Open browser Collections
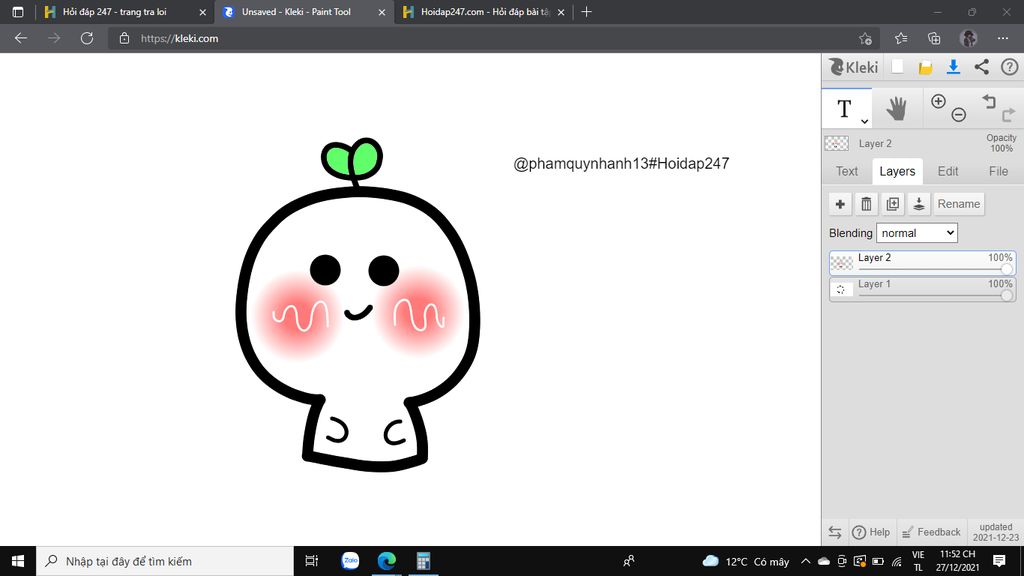The width and height of the screenshot is (1024, 576). click(x=935, y=39)
